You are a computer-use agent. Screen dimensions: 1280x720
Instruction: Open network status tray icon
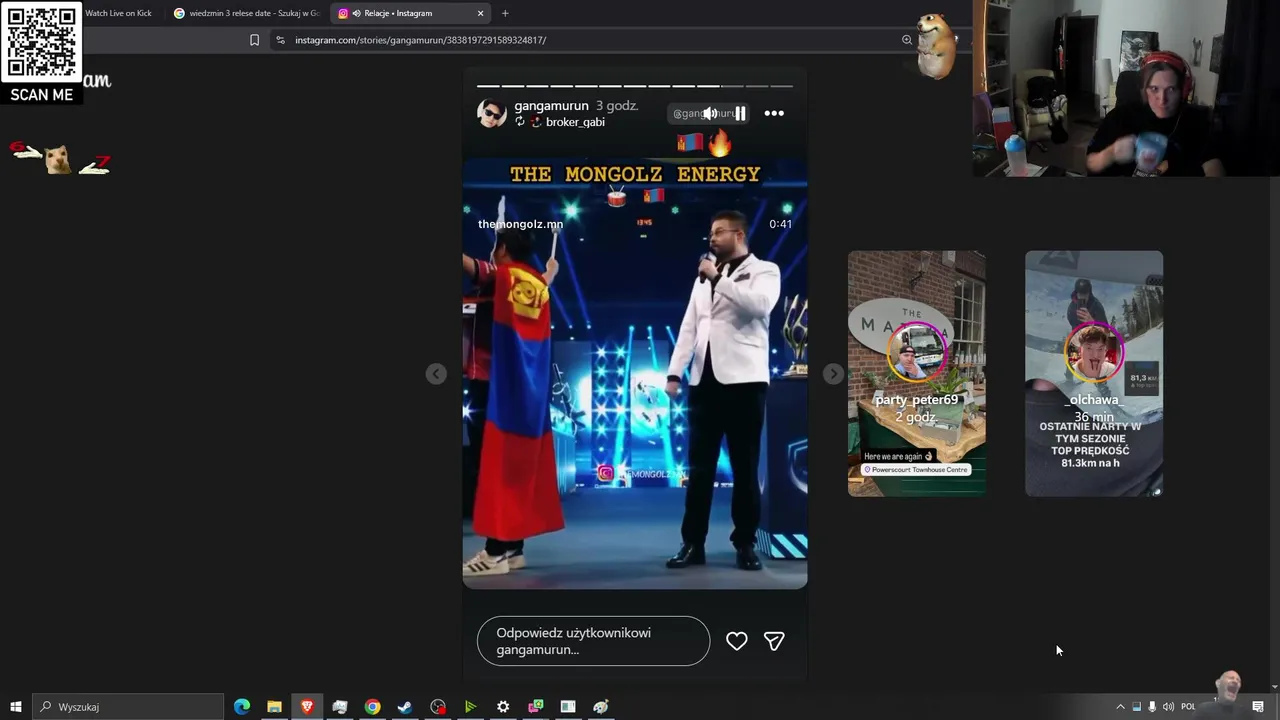pyautogui.click(x=1136, y=707)
